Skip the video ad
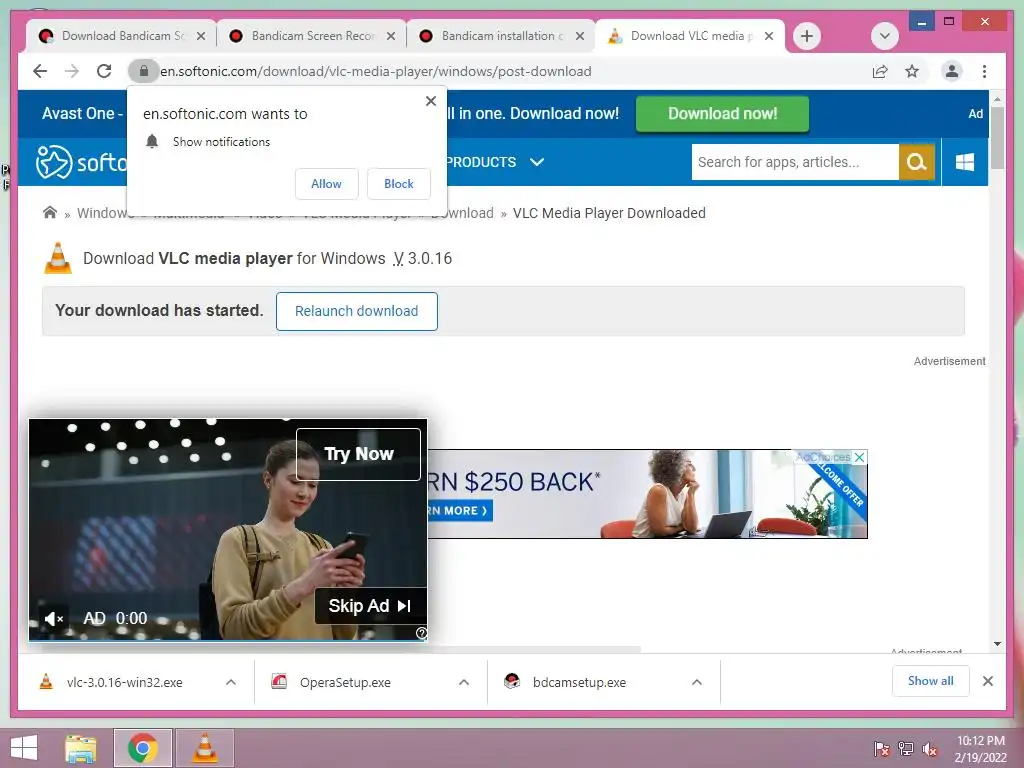1024x768 pixels. pyautogui.click(x=370, y=606)
